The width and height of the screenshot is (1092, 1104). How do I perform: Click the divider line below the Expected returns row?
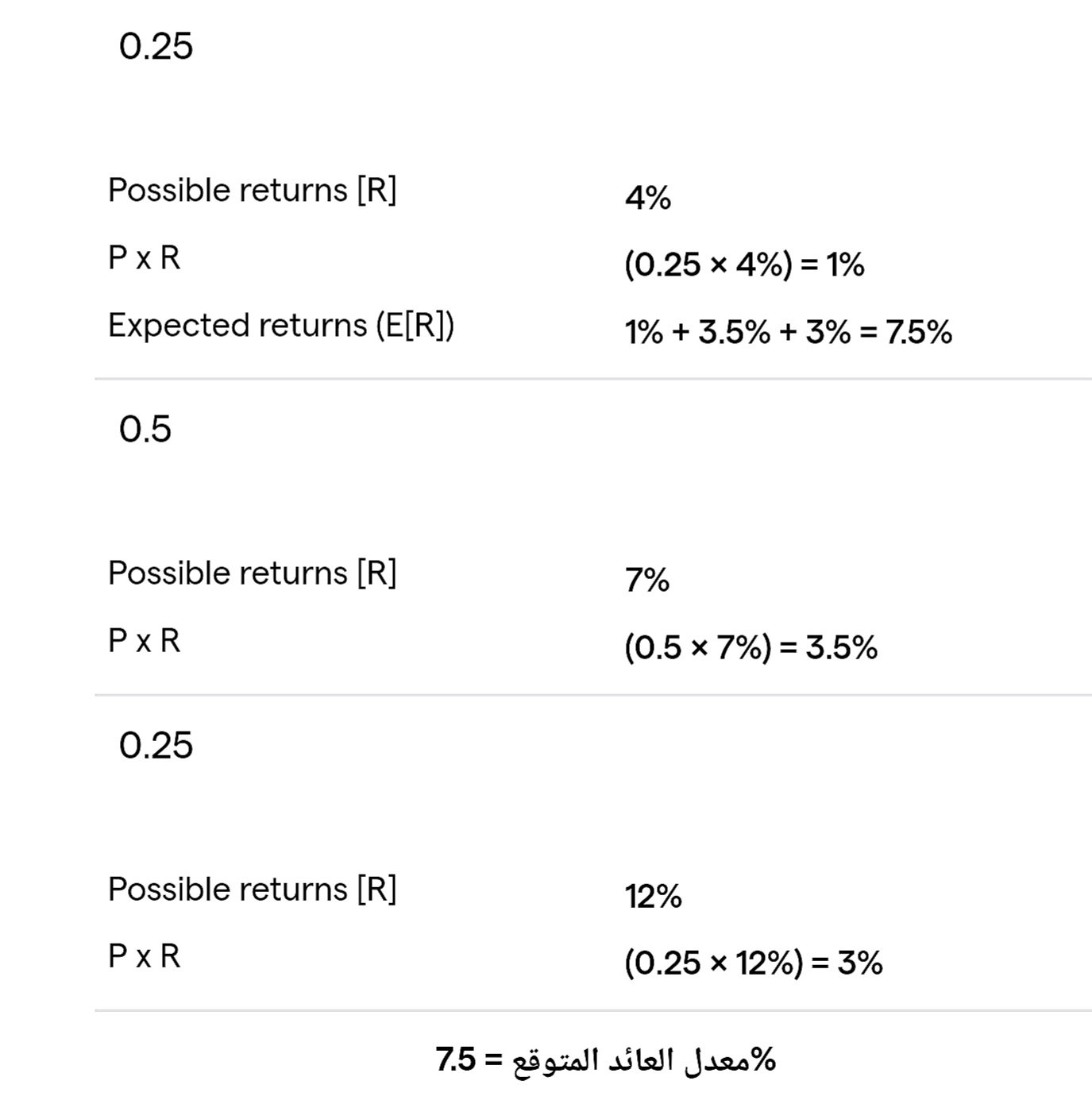[592, 380]
